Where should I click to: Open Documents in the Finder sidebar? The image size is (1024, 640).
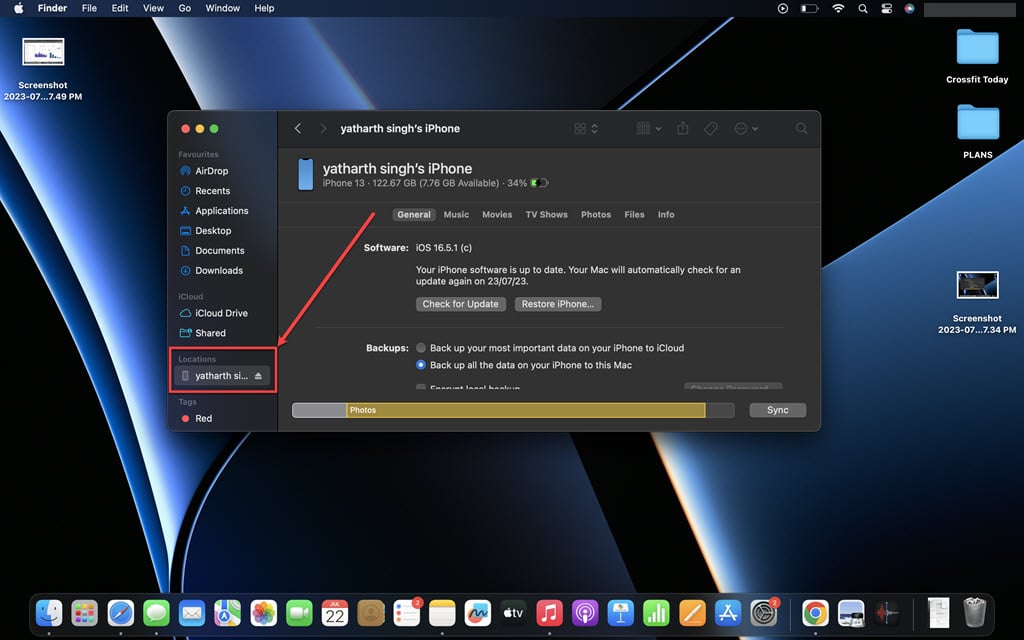point(212,251)
